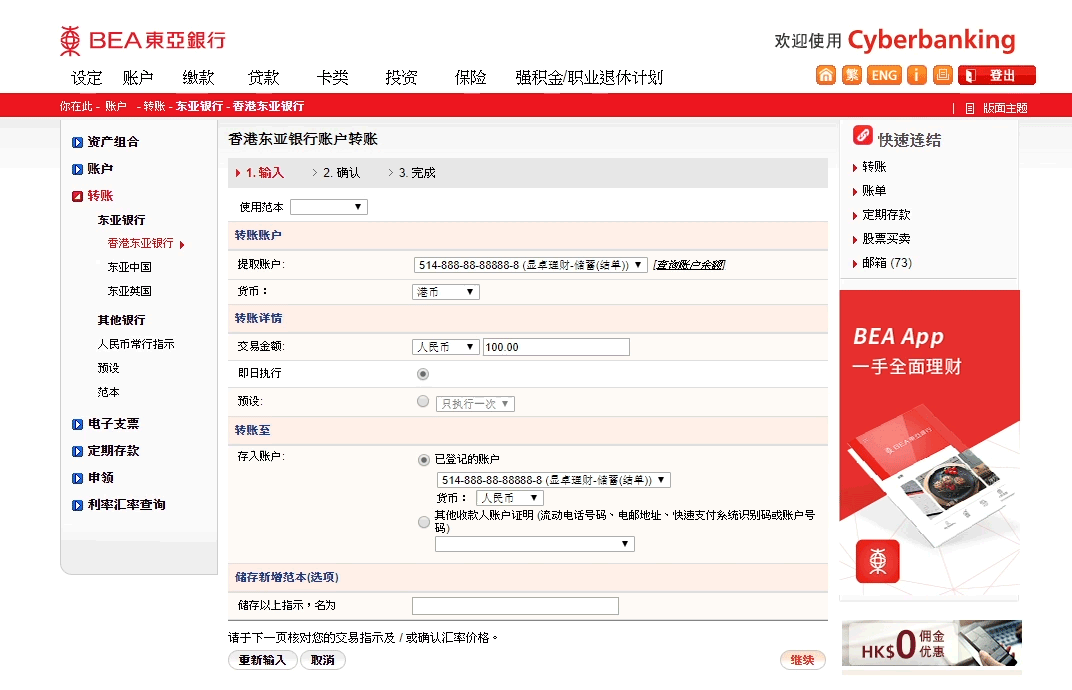Click the BEA App banner
Image resolution: width=1072 pixels, height=690 pixels.
point(929,444)
